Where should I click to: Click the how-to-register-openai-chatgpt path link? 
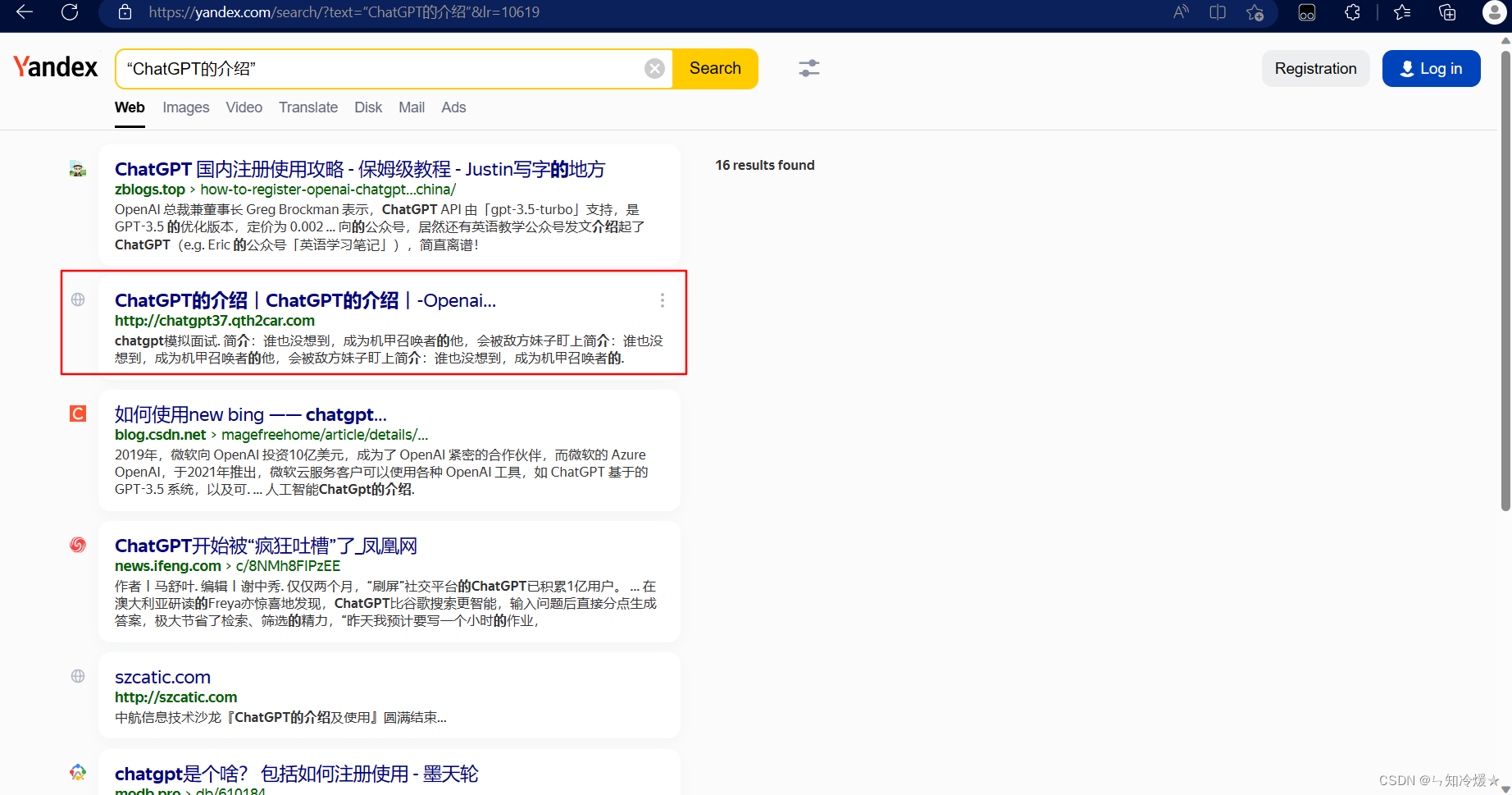click(328, 190)
